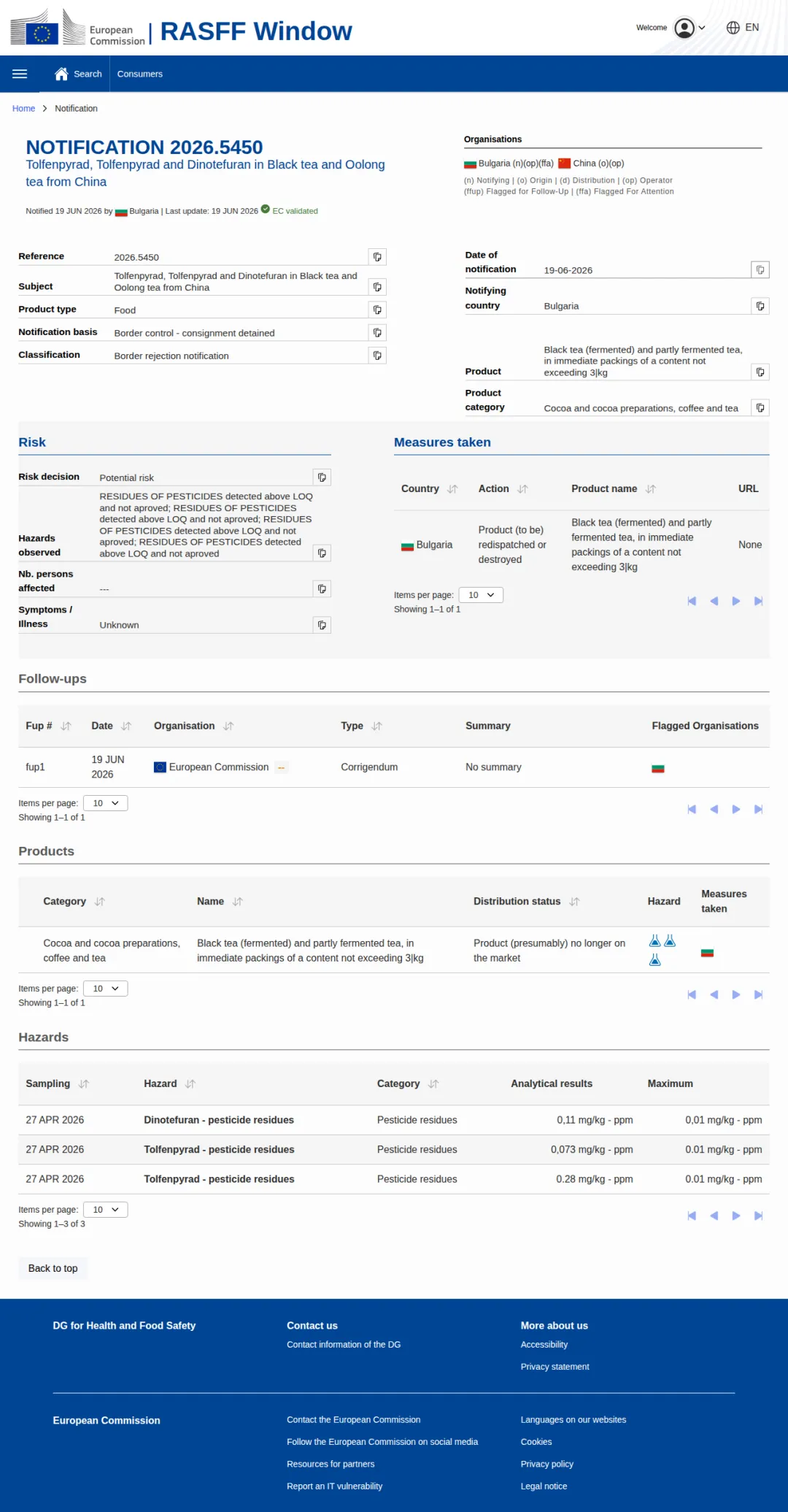The width and height of the screenshot is (788, 1512).
Task: Click the hazard flask icons in Products row
Action: [662, 950]
